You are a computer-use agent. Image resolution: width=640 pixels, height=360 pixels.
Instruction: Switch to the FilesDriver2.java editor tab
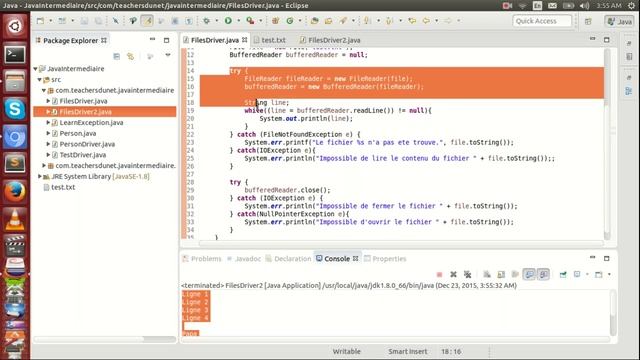coord(330,40)
